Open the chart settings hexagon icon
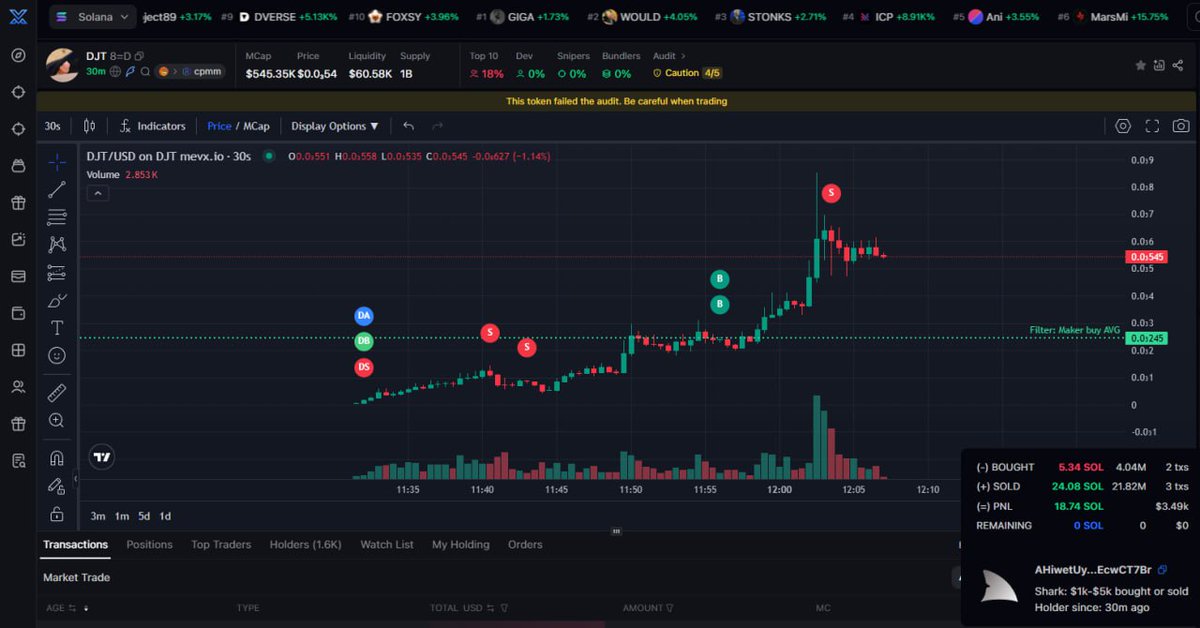This screenshot has height=628, width=1200. [x=1123, y=126]
